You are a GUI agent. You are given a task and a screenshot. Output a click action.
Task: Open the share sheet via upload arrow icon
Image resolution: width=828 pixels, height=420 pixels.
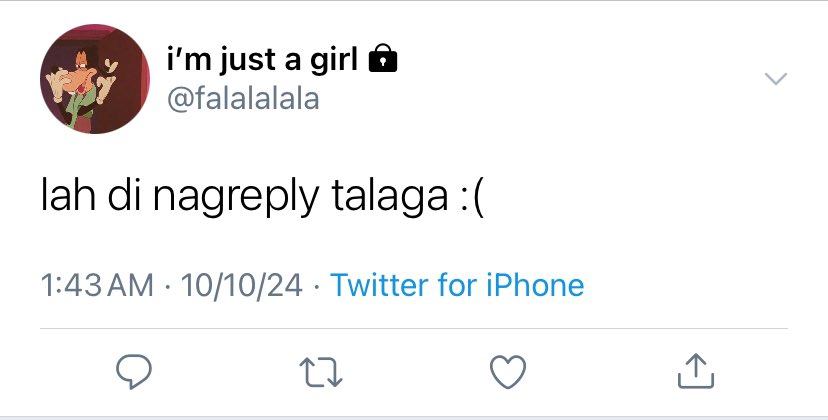tap(695, 371)
